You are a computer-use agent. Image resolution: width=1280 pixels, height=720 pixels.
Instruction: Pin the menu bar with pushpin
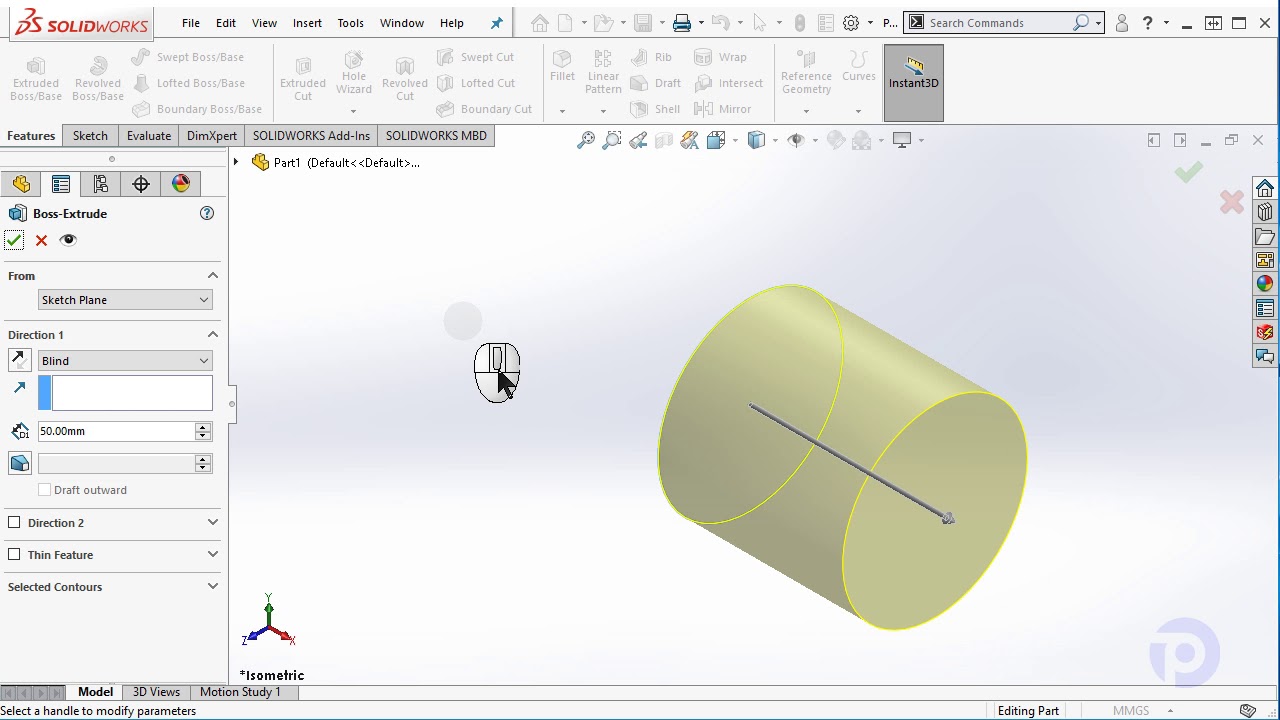coord(496,23)
